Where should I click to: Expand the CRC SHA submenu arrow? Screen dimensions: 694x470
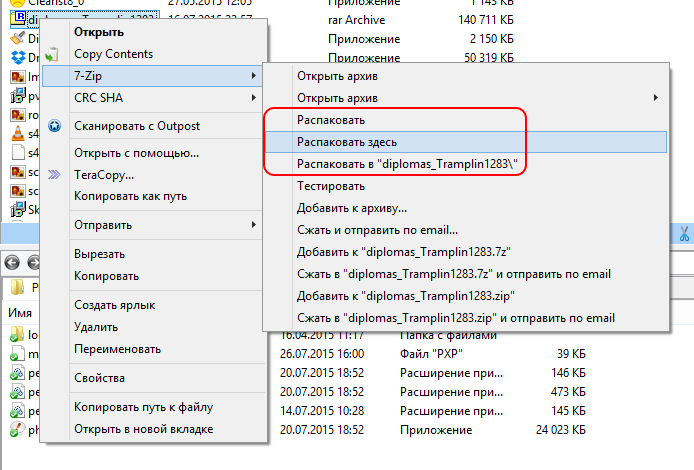point(254,97)
